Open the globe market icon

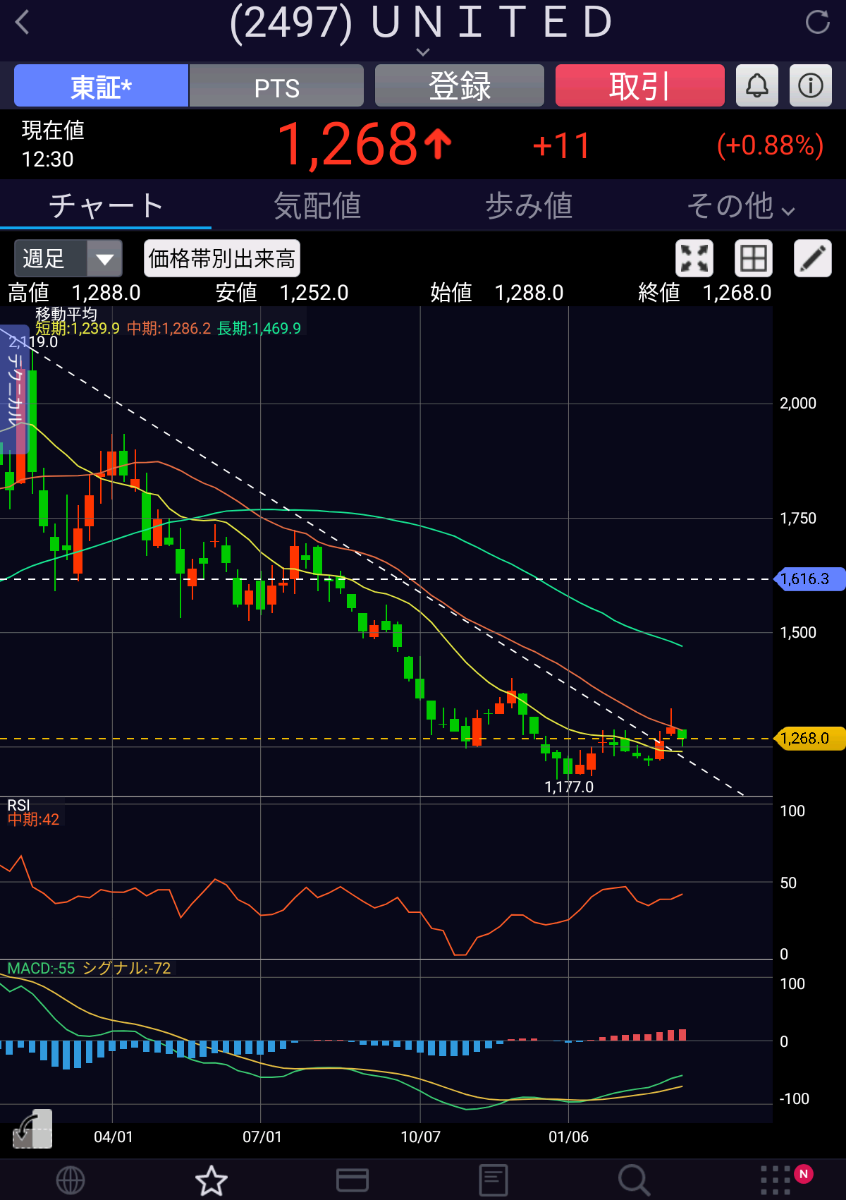point(70,1180)
